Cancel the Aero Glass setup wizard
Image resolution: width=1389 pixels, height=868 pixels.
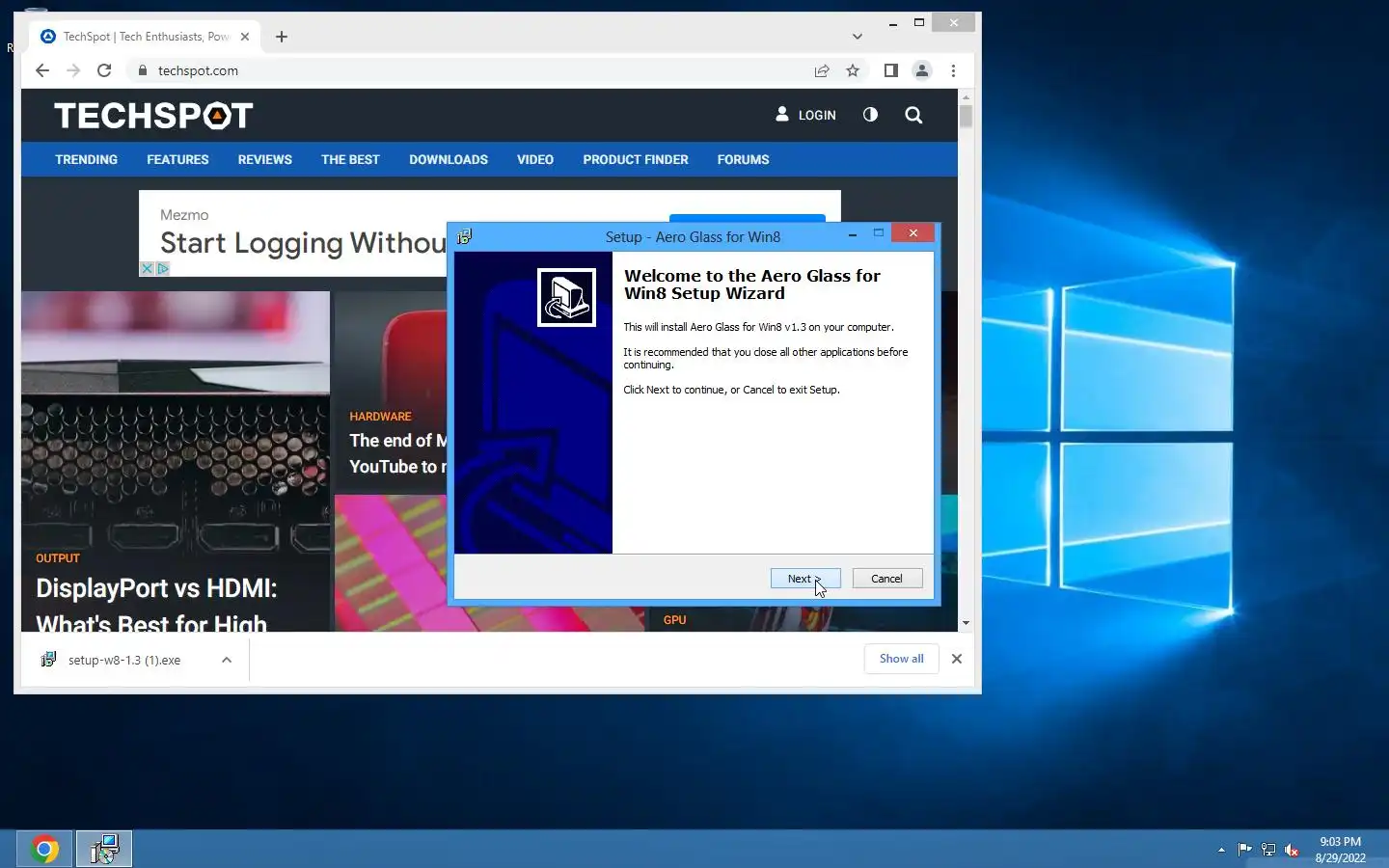887,579
